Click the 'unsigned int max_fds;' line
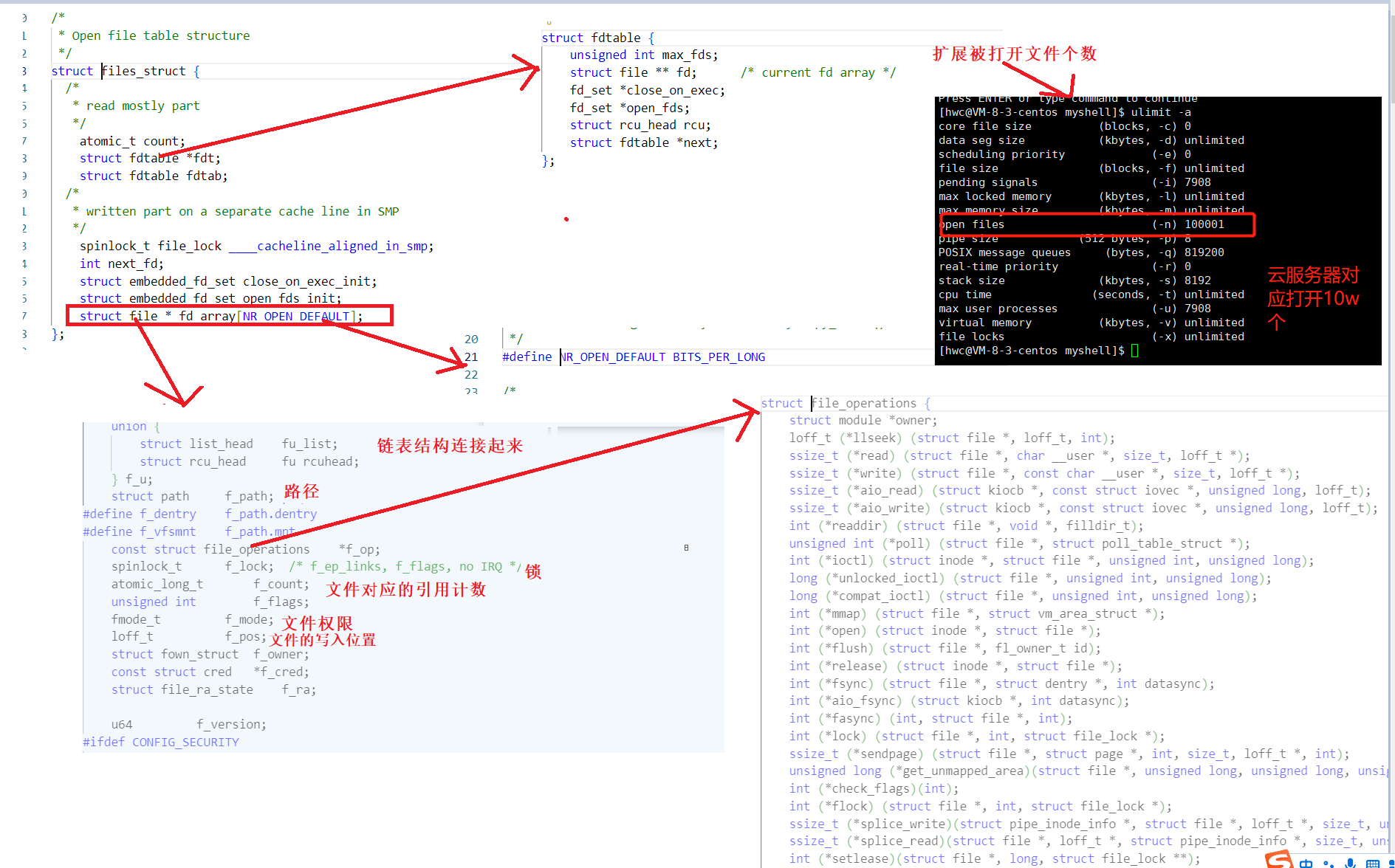 (x=643, y=55)
